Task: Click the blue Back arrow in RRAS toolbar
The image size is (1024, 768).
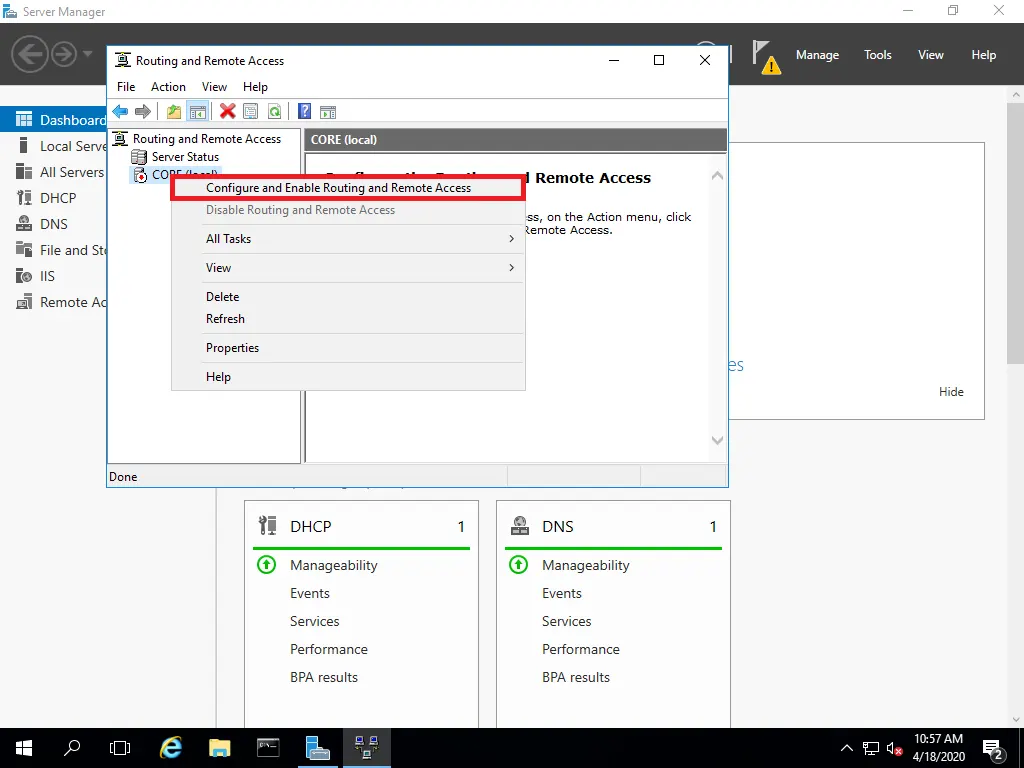Action: coord(120,112)
